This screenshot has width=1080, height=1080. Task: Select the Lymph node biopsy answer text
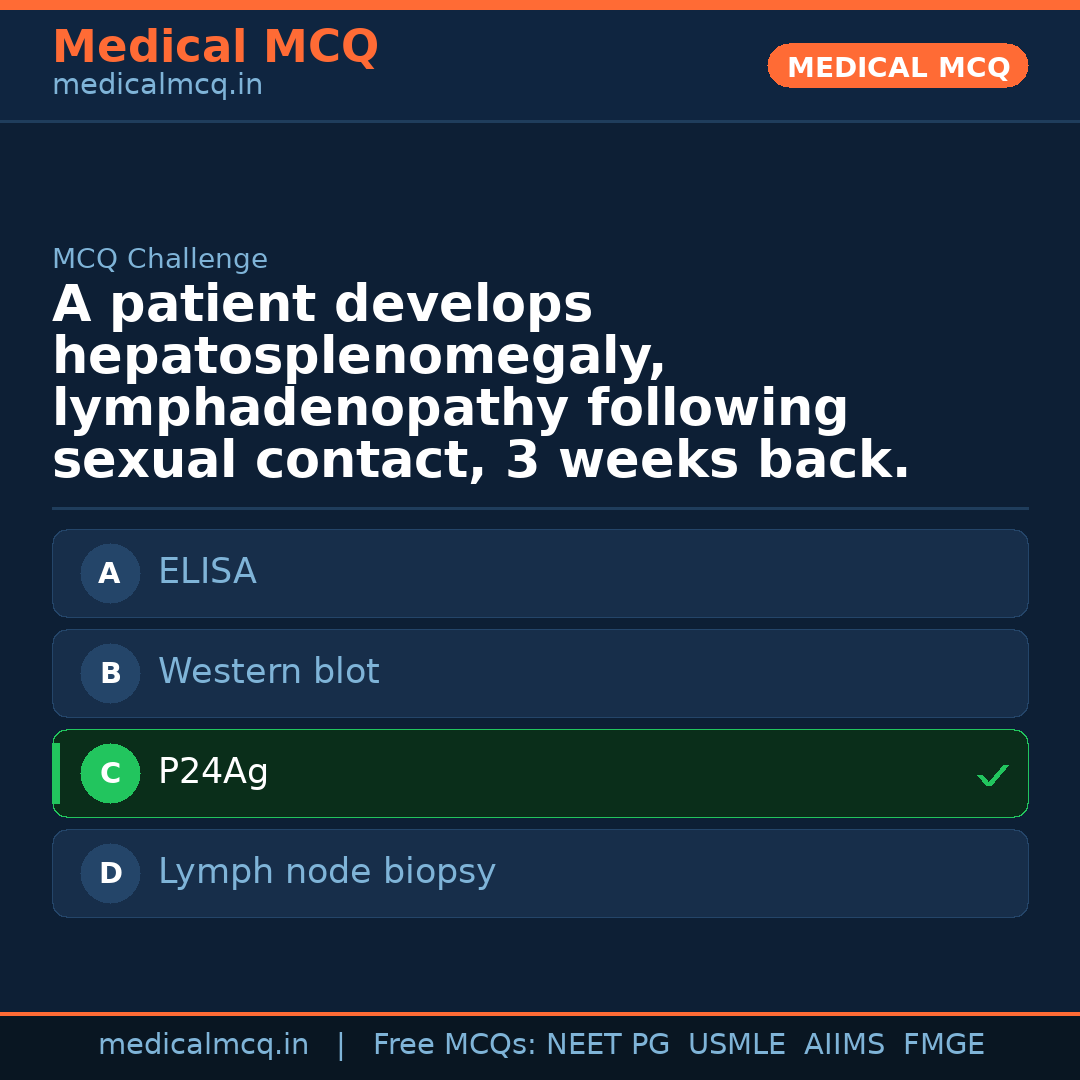click(x=326, y=872)
